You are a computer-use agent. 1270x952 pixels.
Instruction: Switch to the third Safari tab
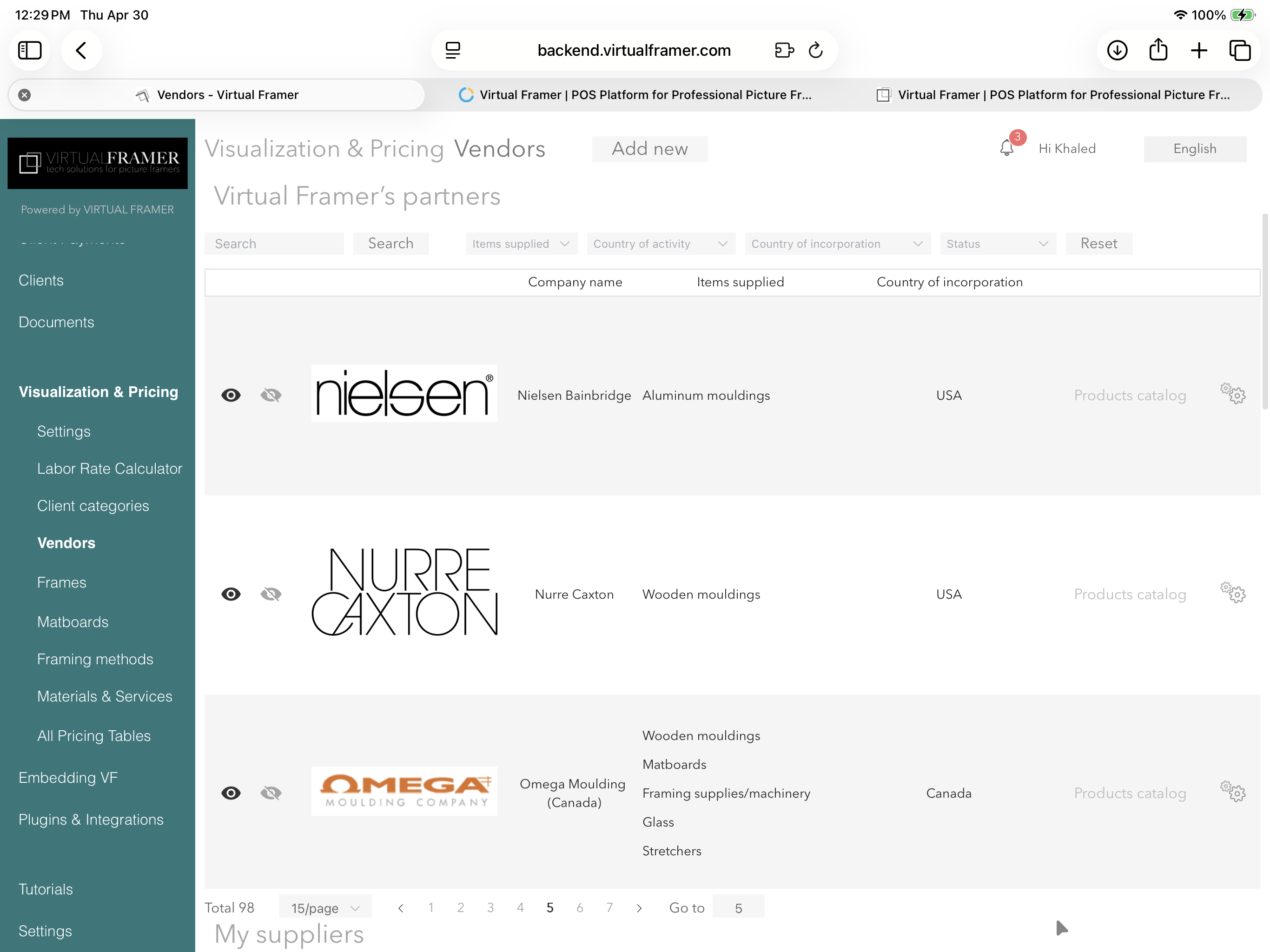click(x=1053, y=95)
